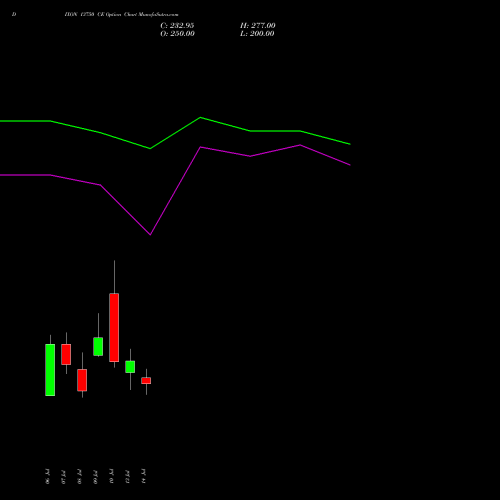Click the Open value O: 250.00
Screen dimensions: 500x500
coord(177,34)
